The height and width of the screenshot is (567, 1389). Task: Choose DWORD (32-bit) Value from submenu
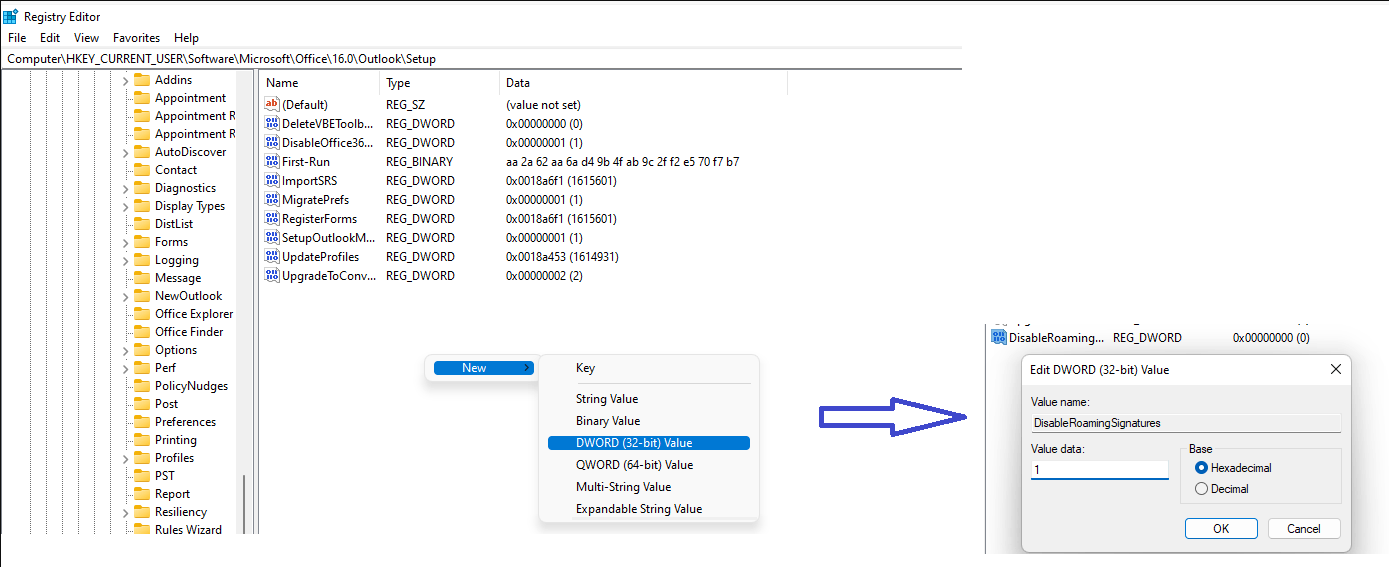(x=649, y=443)
